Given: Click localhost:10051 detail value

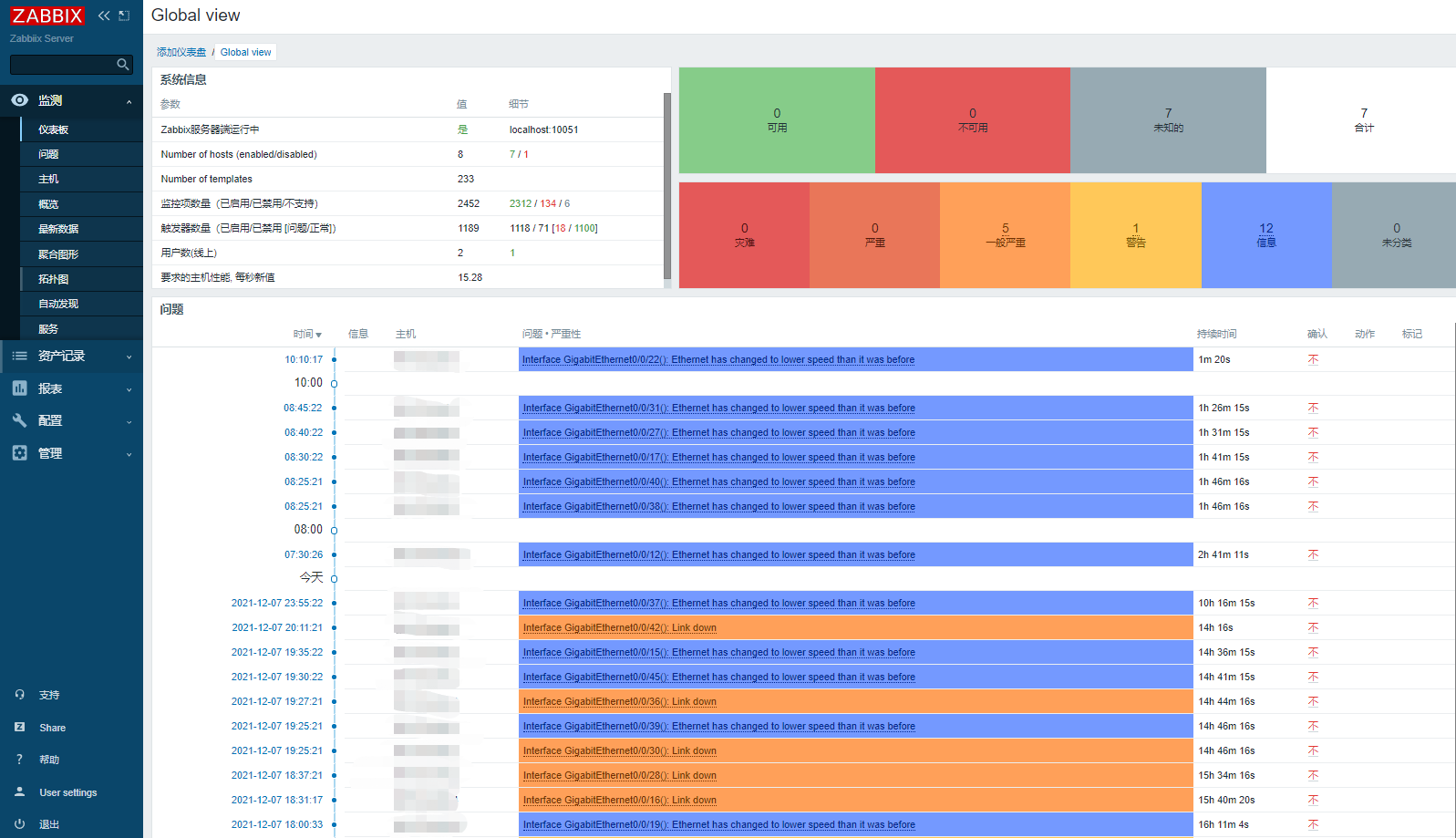Looking at the screenshot, I should click(543, 129).
